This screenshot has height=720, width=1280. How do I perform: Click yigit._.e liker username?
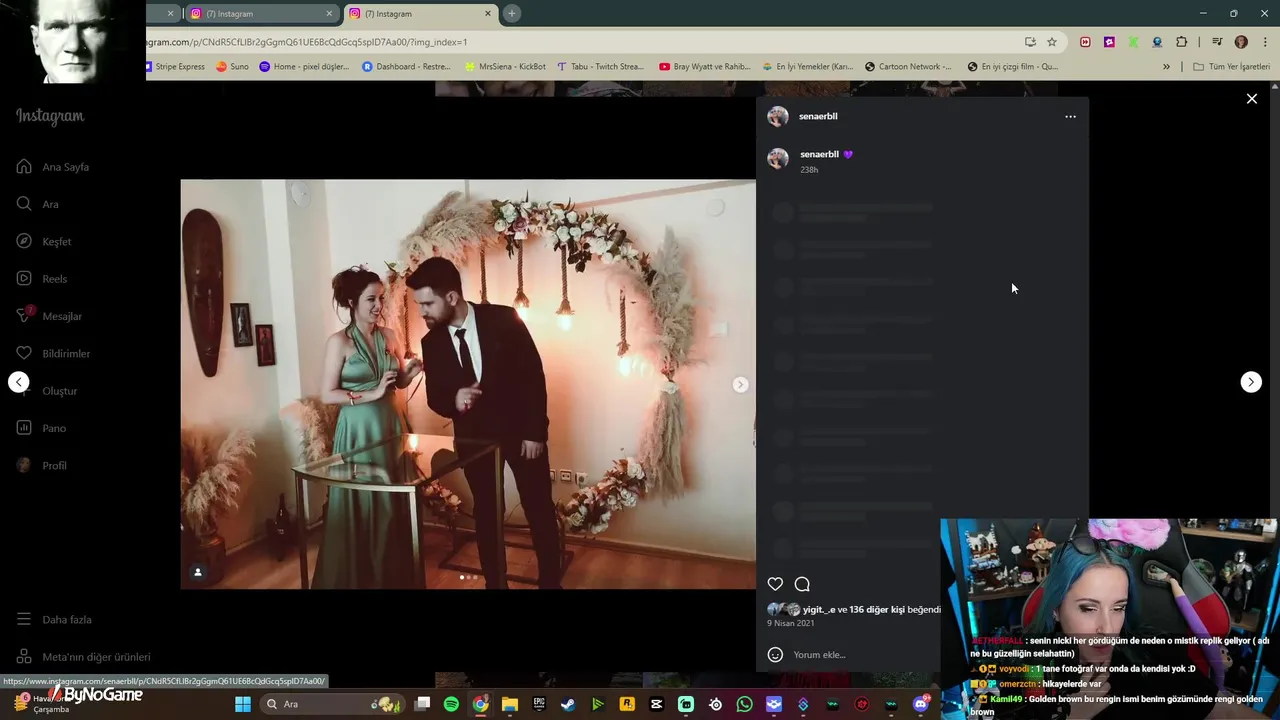[x=818, y=609]
